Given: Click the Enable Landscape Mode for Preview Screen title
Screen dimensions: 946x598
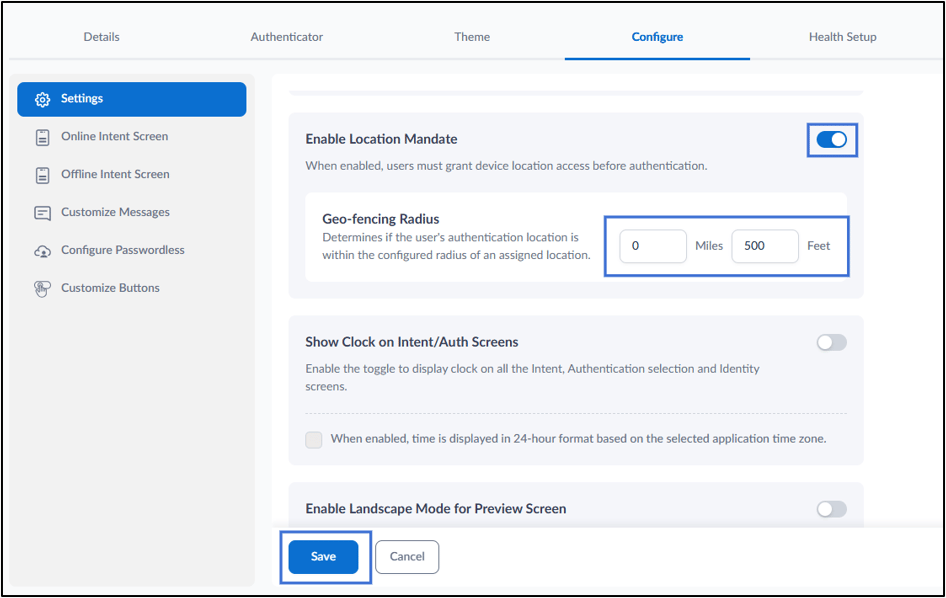Looking at the screenshot, I should (436, 509).
